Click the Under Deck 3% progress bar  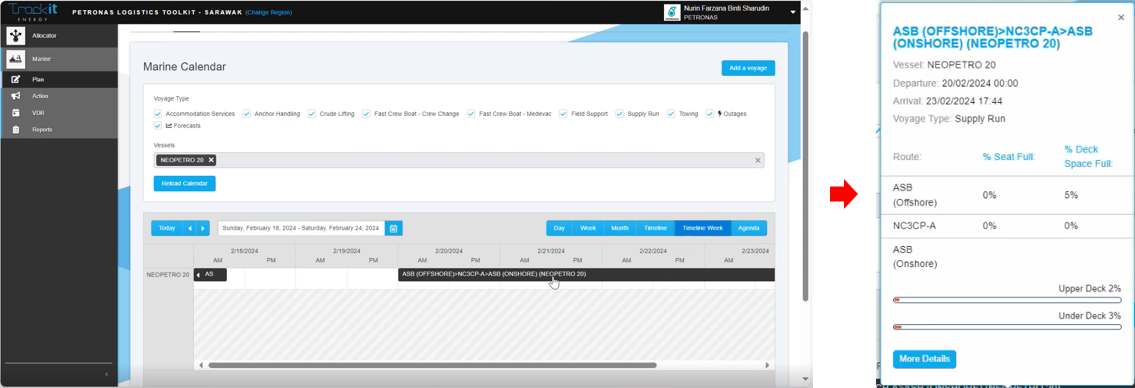pyautogui.click(x=1007, y=327)
